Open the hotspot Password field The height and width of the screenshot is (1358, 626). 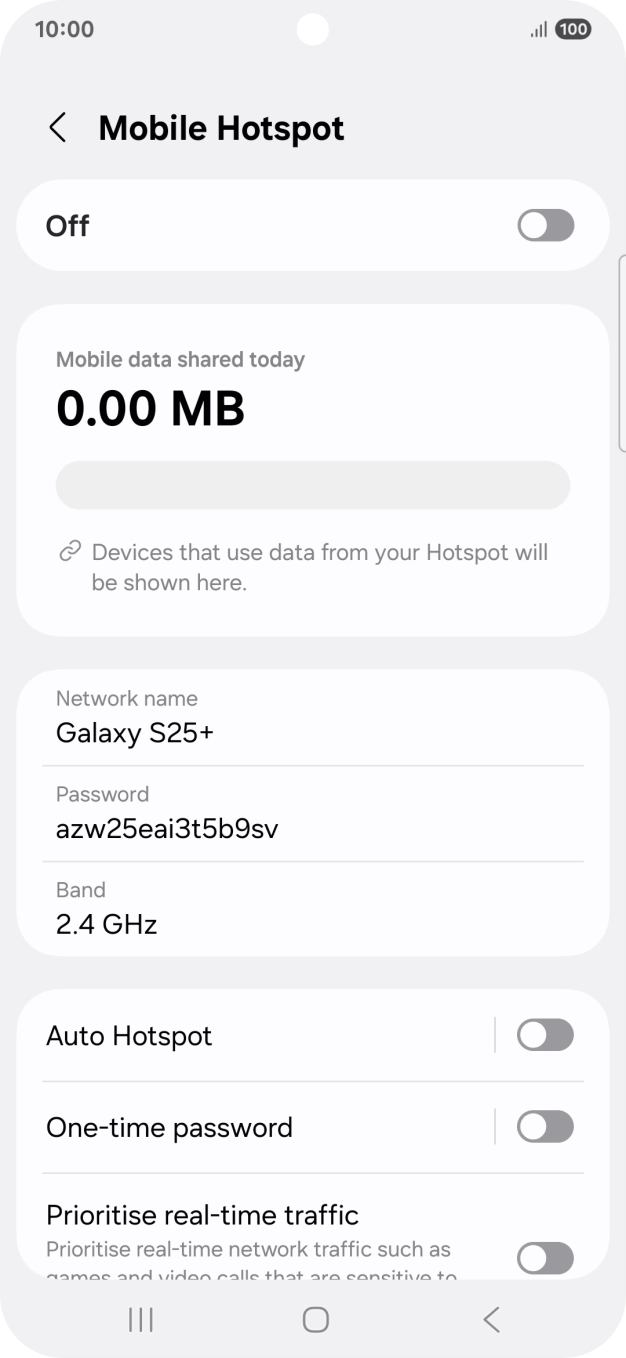point(313,813)
